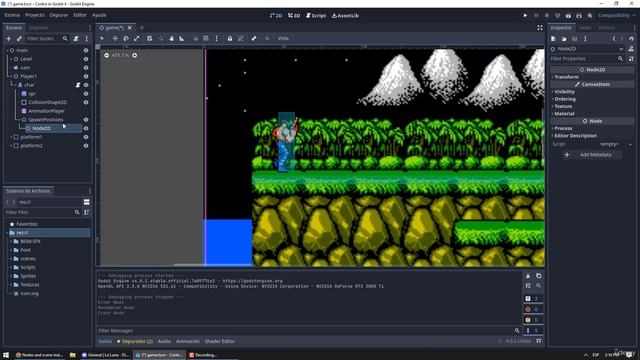Image resolution: width=640 pixels, height=360 pixels.
Task: Hide the Player1 node
Action: click(86, 76)
